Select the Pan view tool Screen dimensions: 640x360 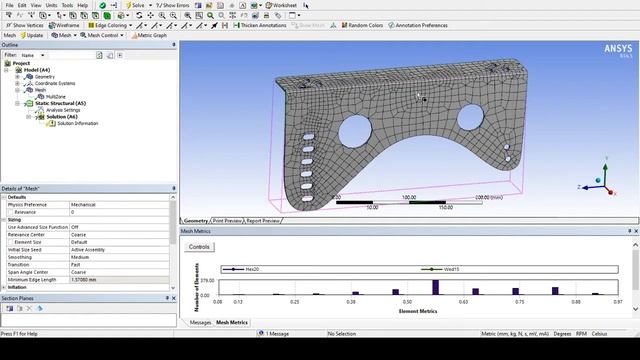click(151, 16)
